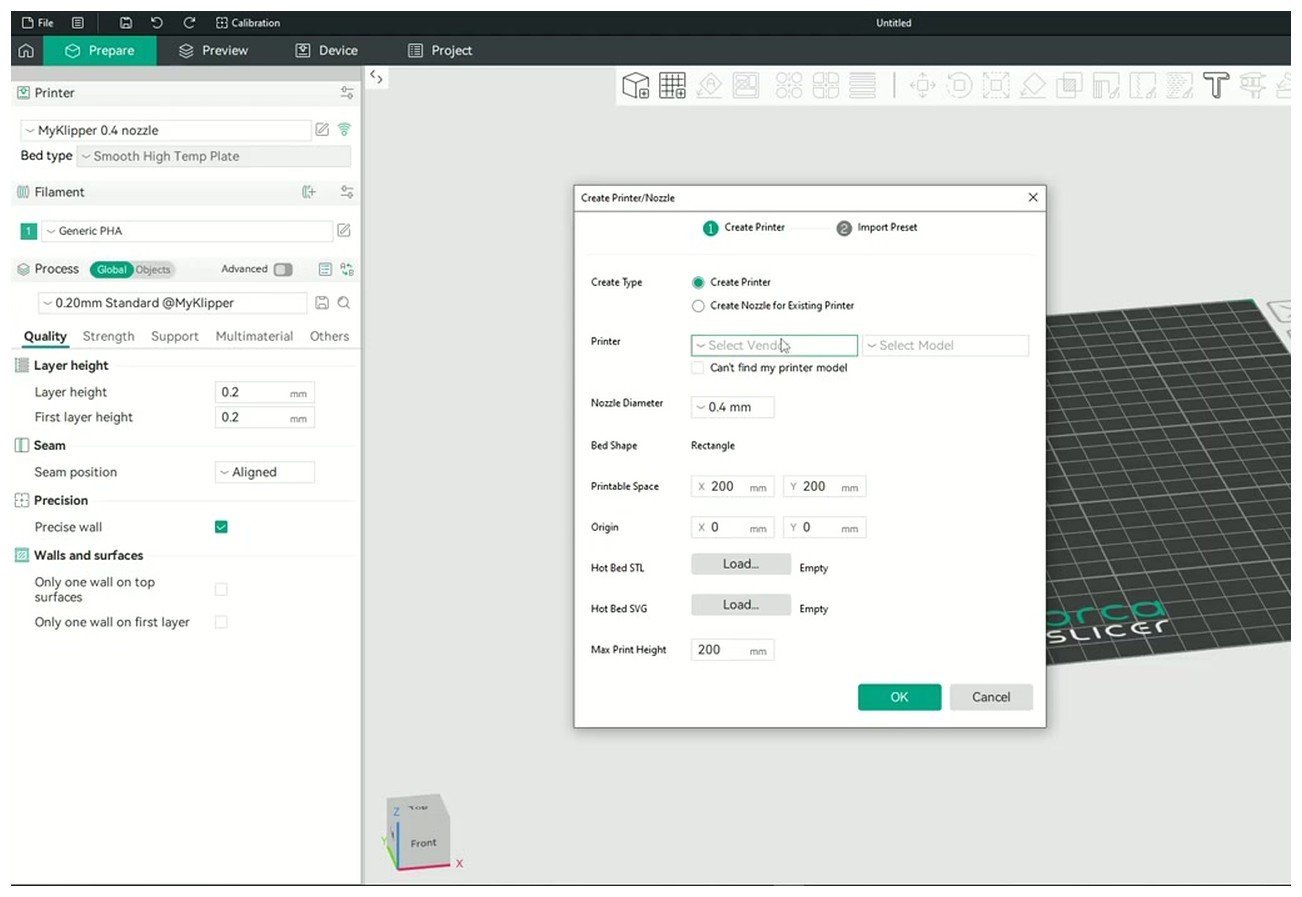Toggle the Advanced mode switch
This screenshot has height=897, width=1302.
[x=283, y=269]
